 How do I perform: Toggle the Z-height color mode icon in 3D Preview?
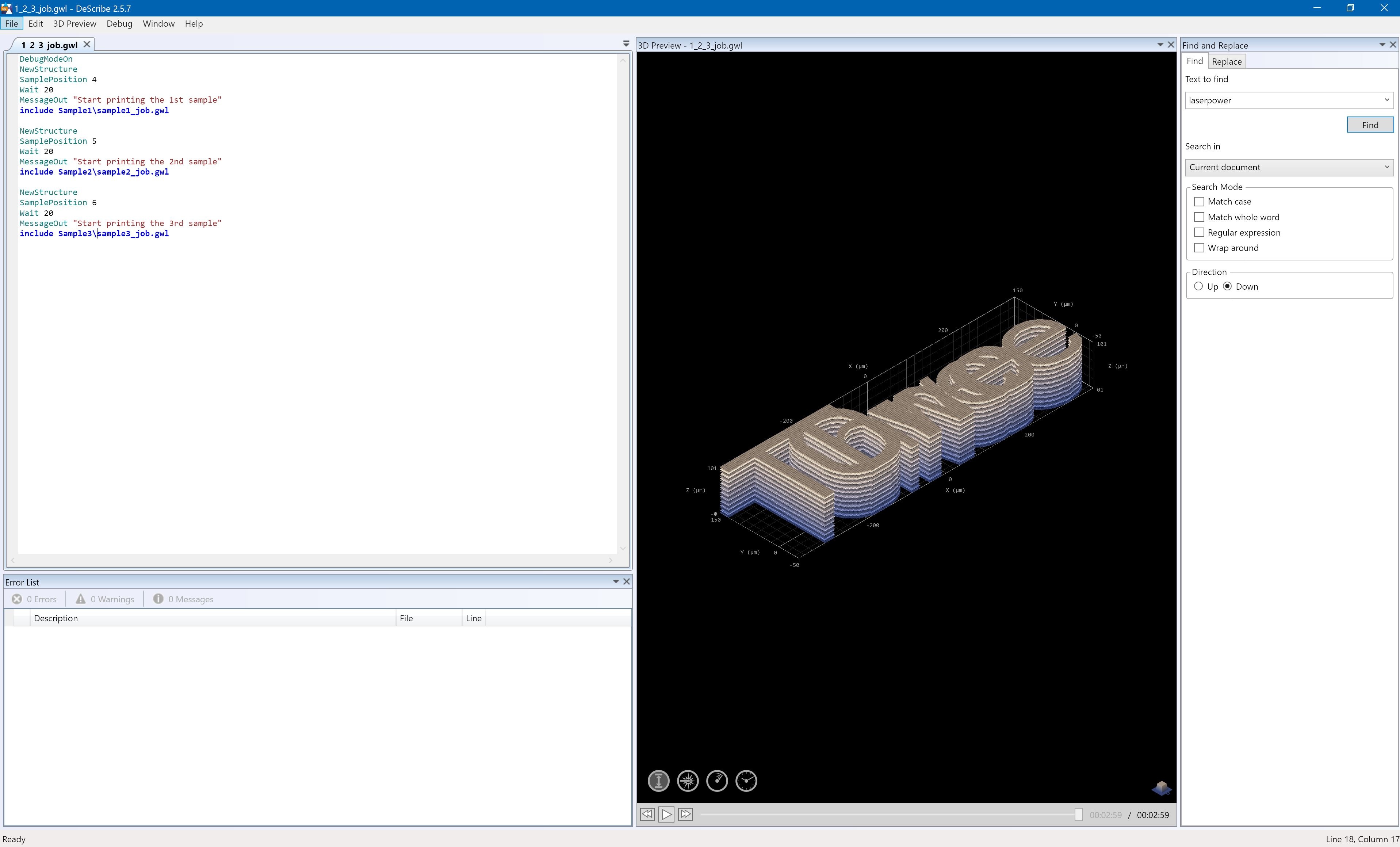pos(658,781)
